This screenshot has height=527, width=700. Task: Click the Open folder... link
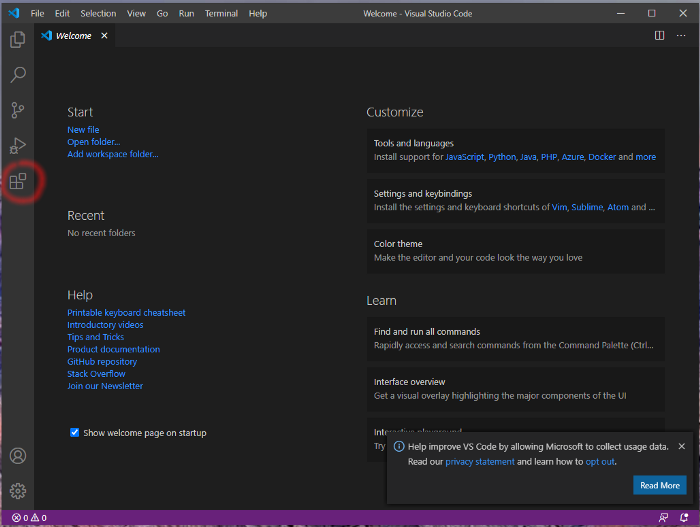(x=93, y=142)
